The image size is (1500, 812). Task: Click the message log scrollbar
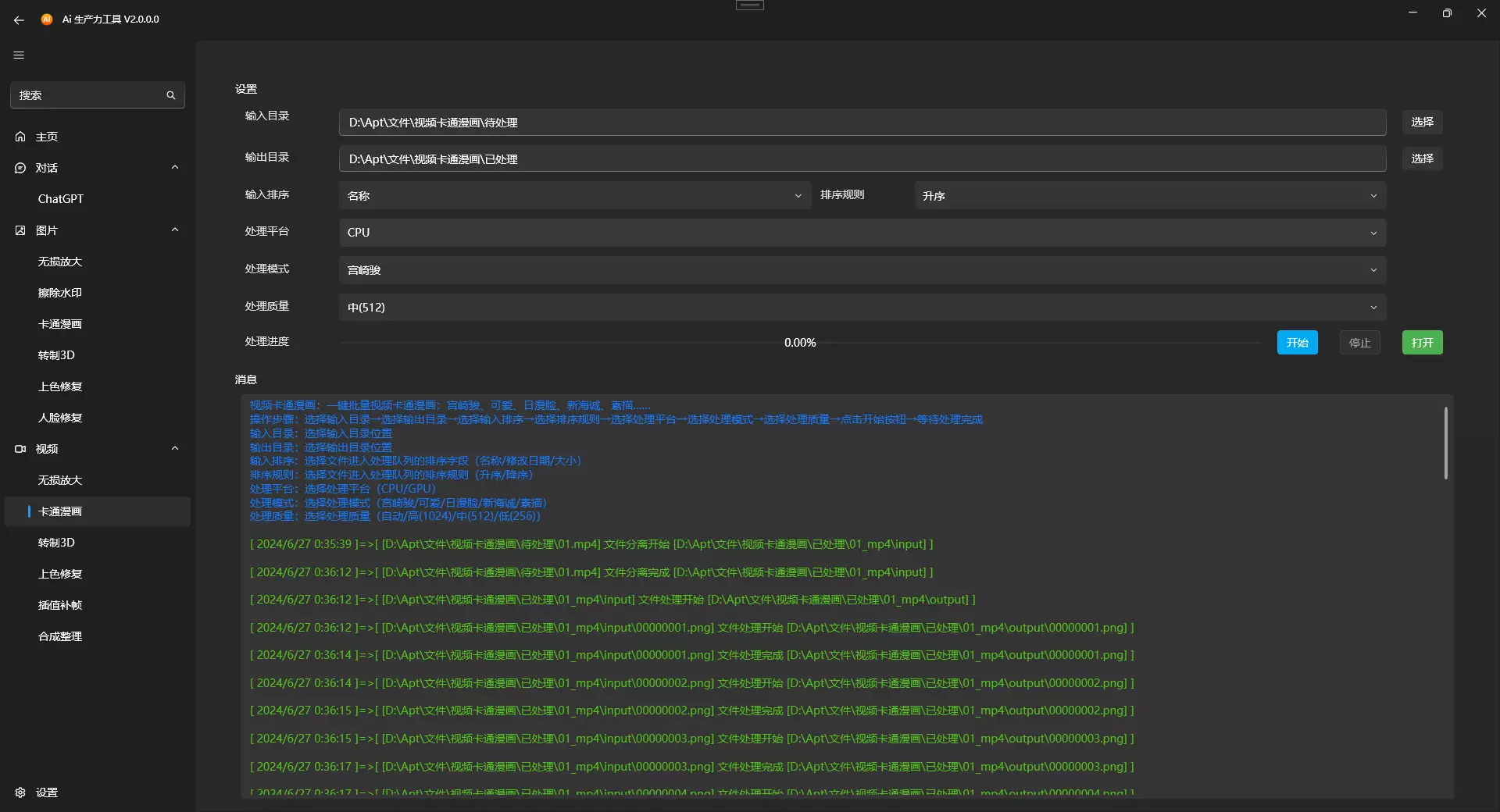[x=1445, y=443]
